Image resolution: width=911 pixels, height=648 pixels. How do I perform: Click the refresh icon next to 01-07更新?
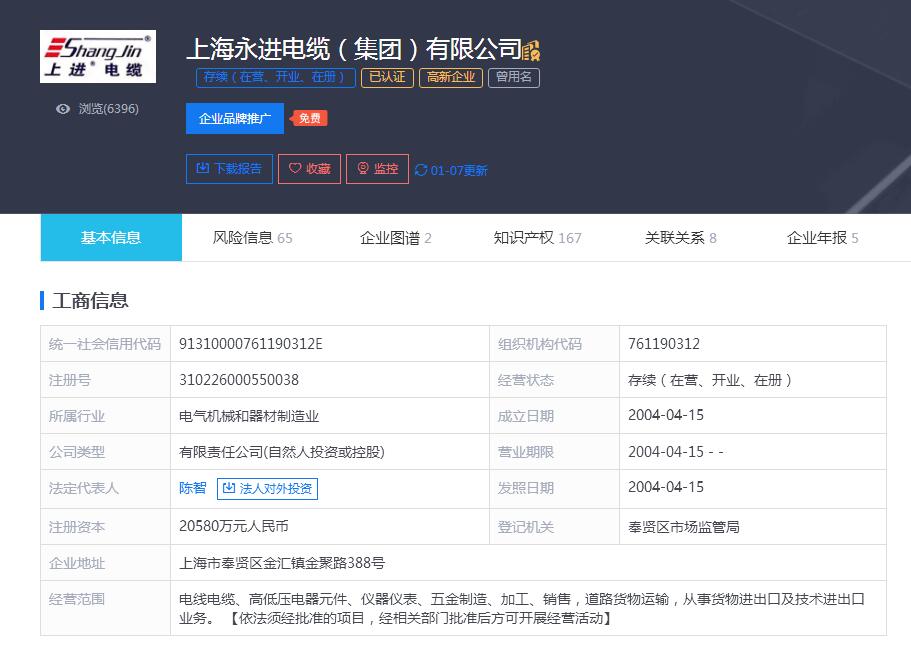point(421,170)
